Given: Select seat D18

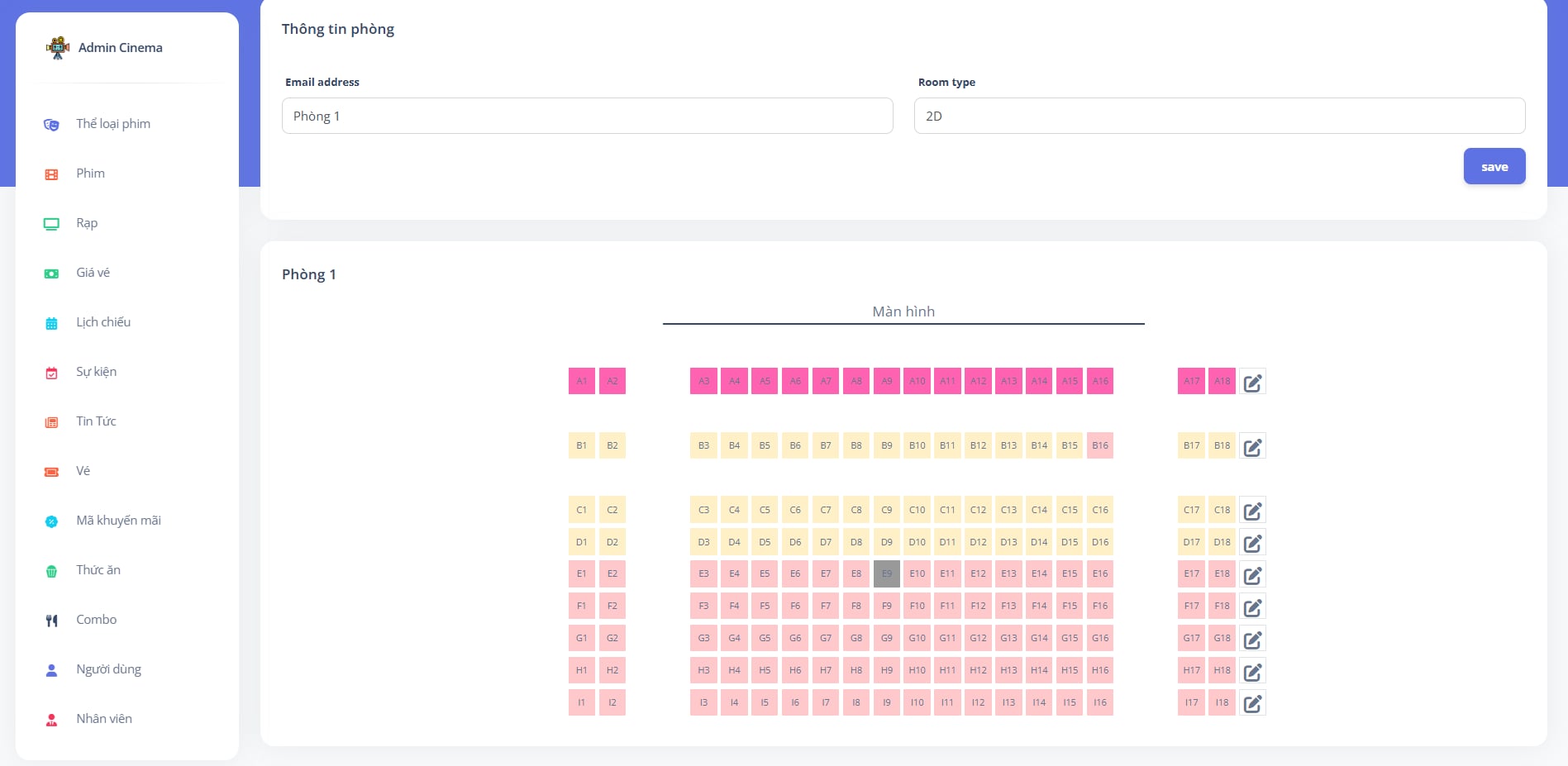Looking at the screenshot, I should tap(1222, 542).
